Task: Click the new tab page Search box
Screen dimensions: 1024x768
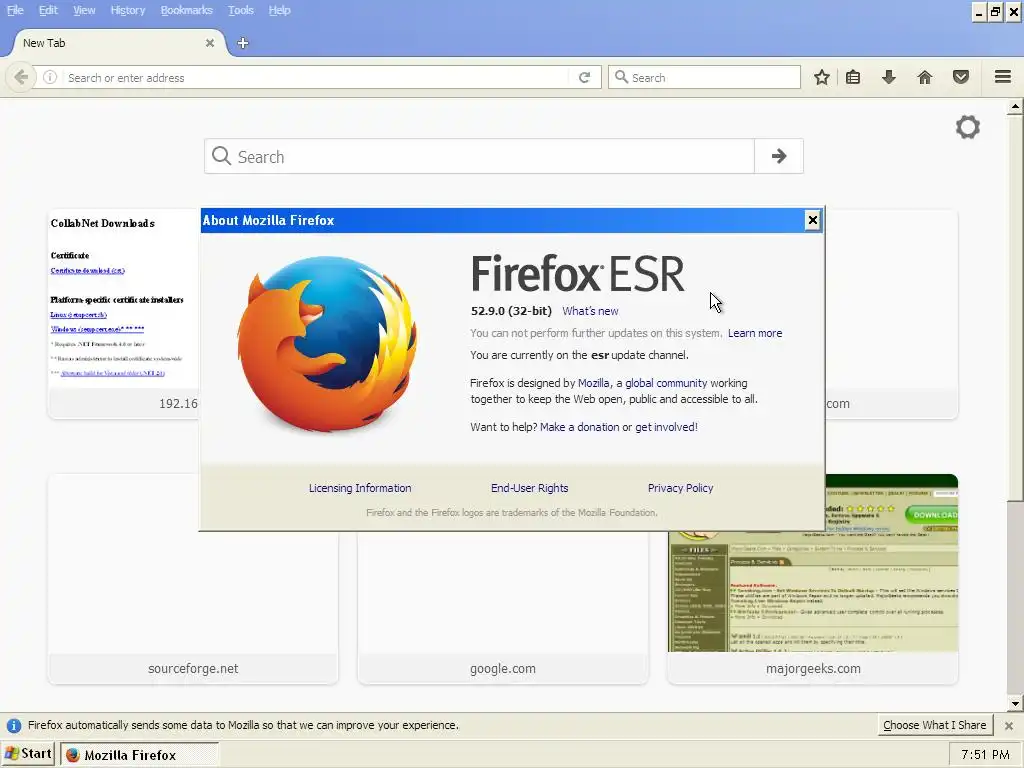Action: tap(479, 156)
